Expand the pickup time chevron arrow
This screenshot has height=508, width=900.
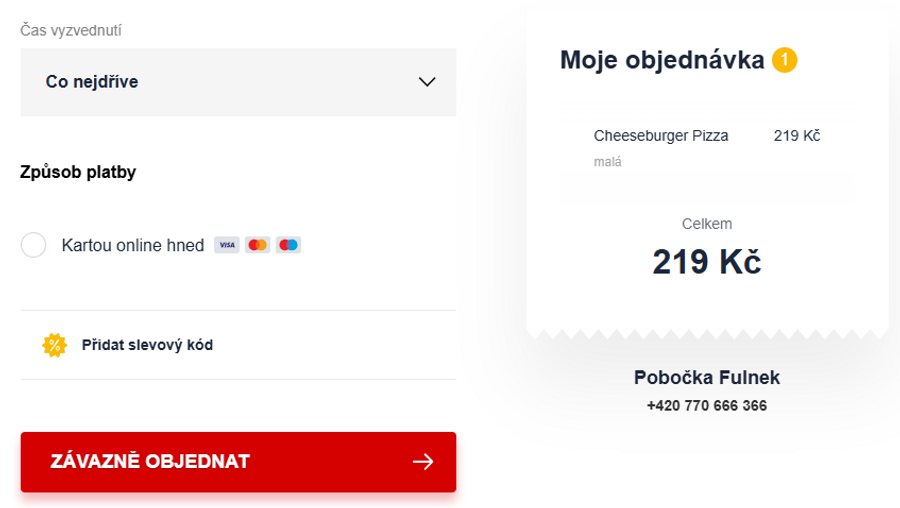click(x=427, y=82)
